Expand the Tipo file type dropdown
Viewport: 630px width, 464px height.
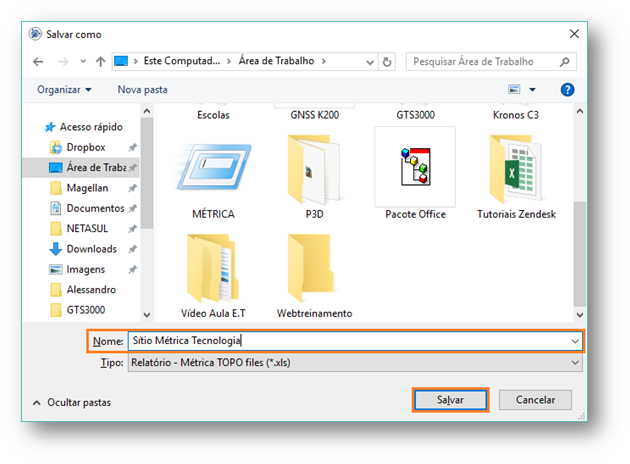click(x=574, y=362)
